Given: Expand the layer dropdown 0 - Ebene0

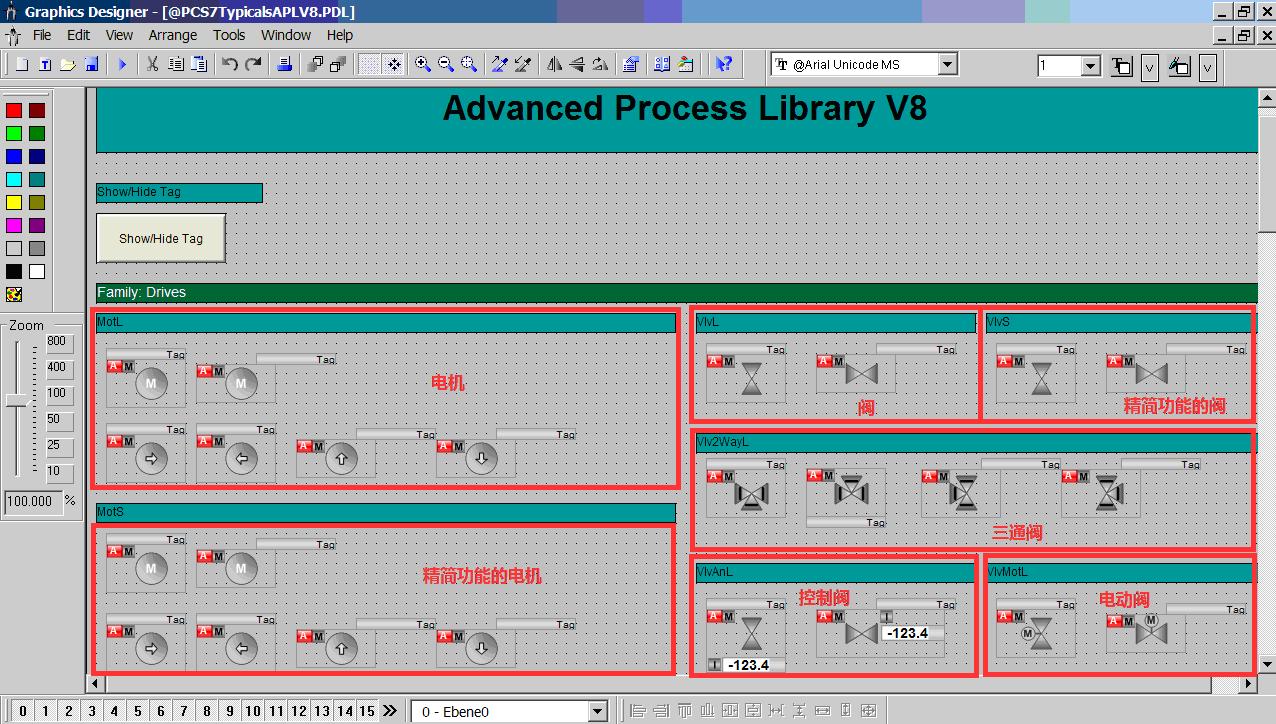Looking at the screenshot, I should pos(598,711).
